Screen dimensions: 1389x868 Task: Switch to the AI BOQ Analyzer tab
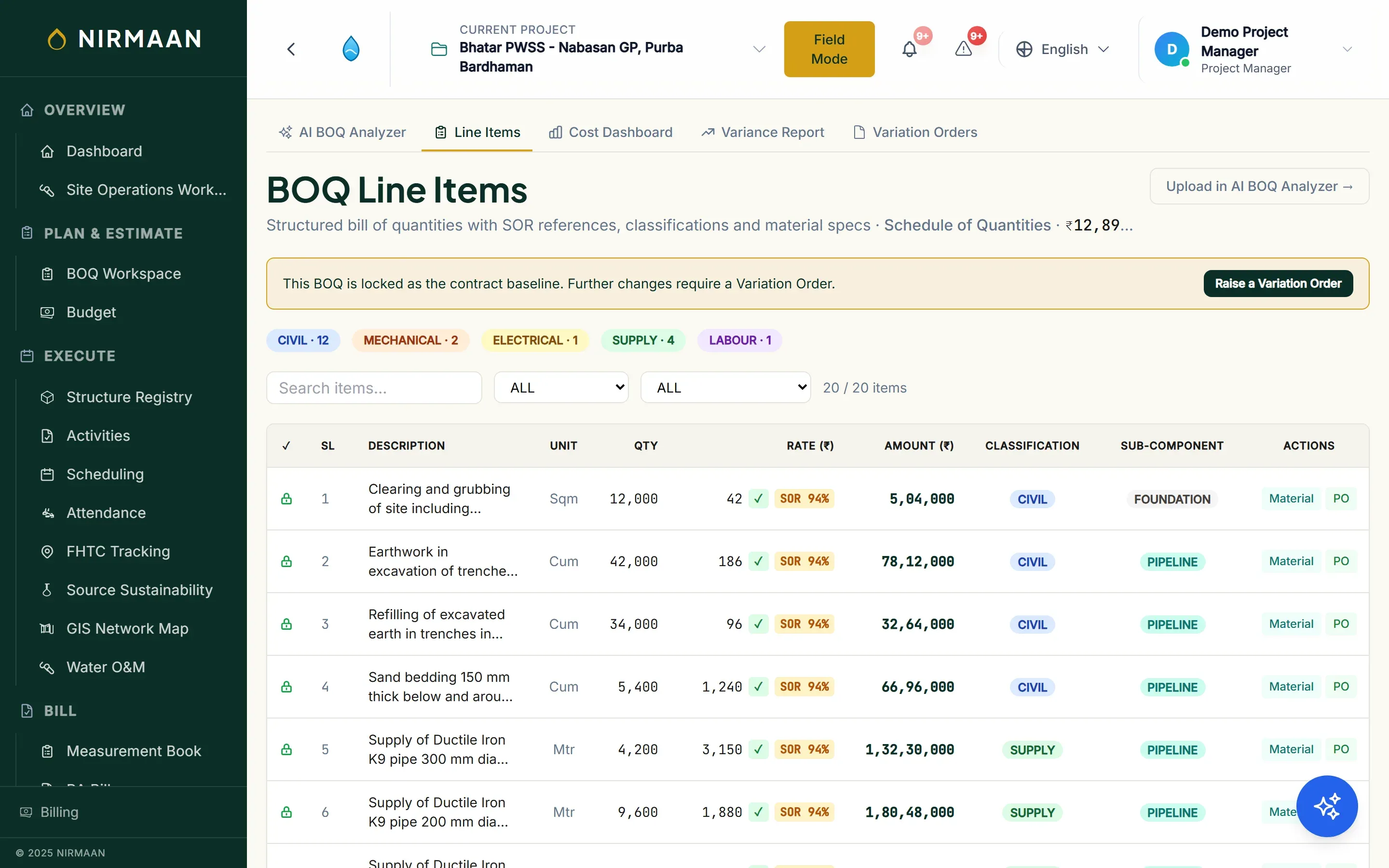[x=342, y=132]
